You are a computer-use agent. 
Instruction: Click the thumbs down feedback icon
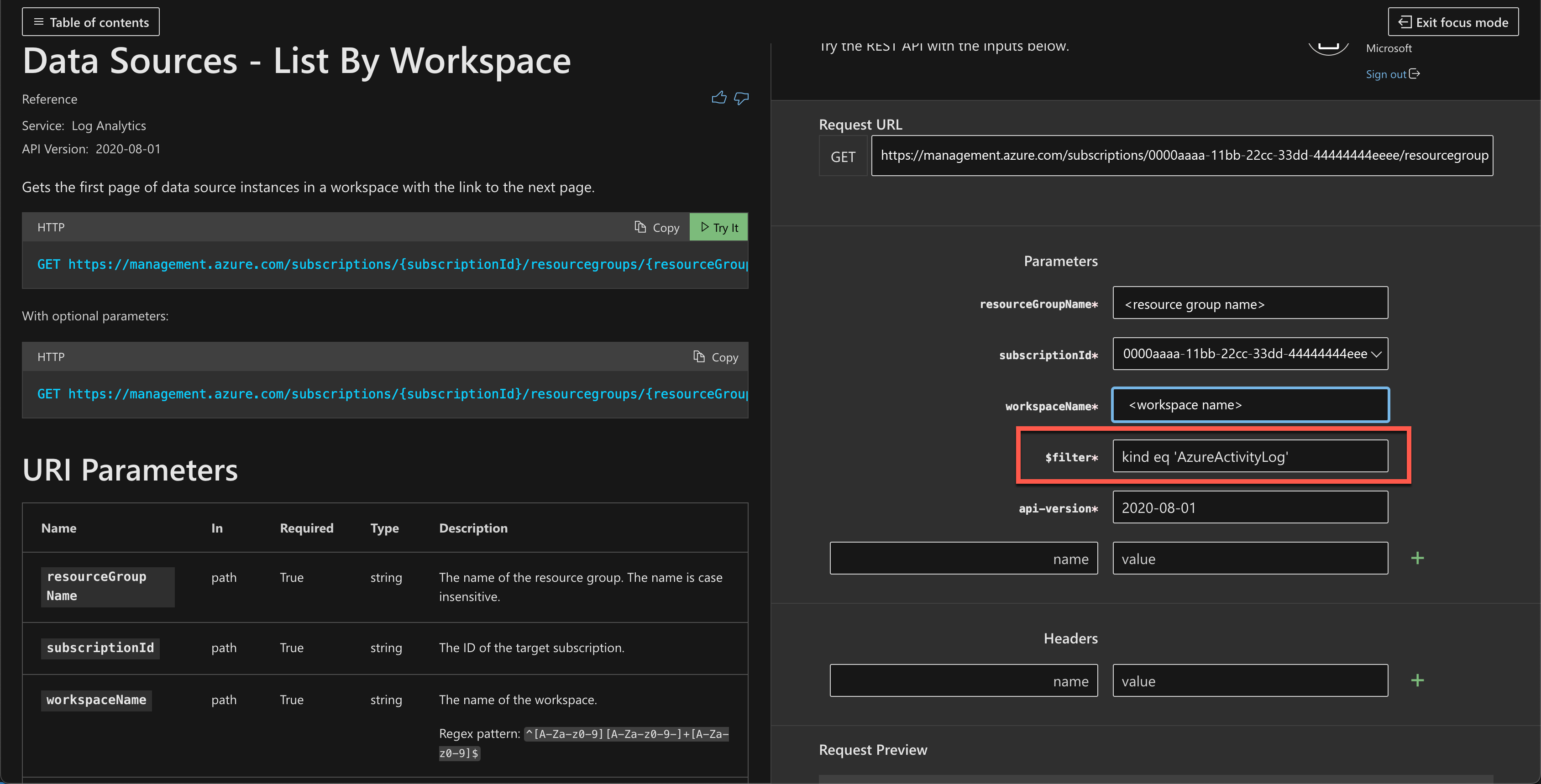pyautogui.click(x=741, y=98)
